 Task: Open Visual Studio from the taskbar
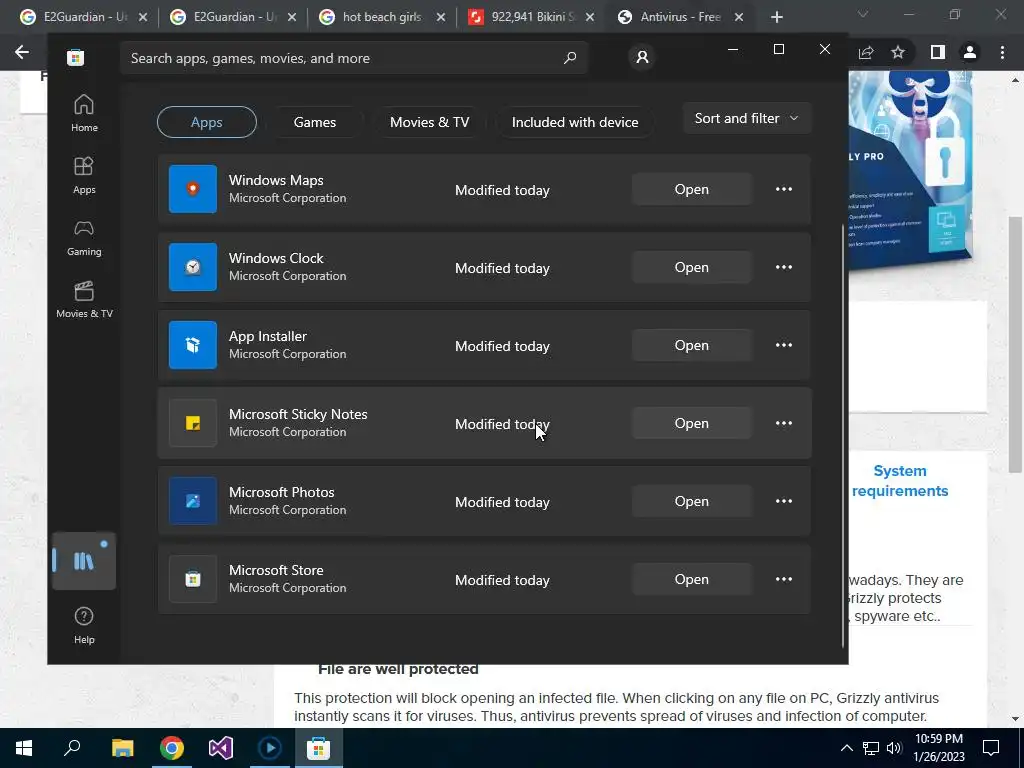pos(221,748)
